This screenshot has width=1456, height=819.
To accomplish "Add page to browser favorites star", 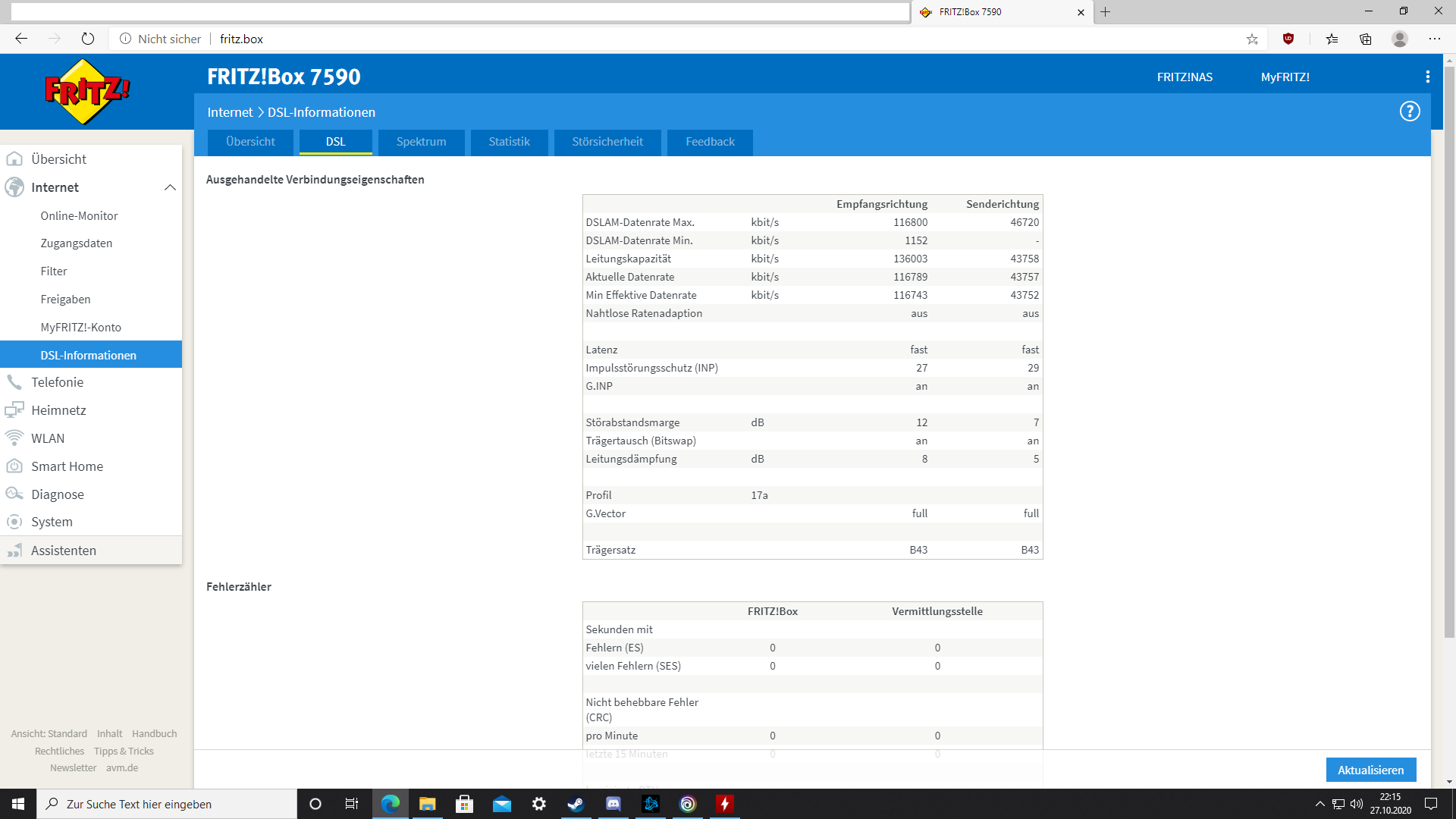I will [x=1252, y=39].
